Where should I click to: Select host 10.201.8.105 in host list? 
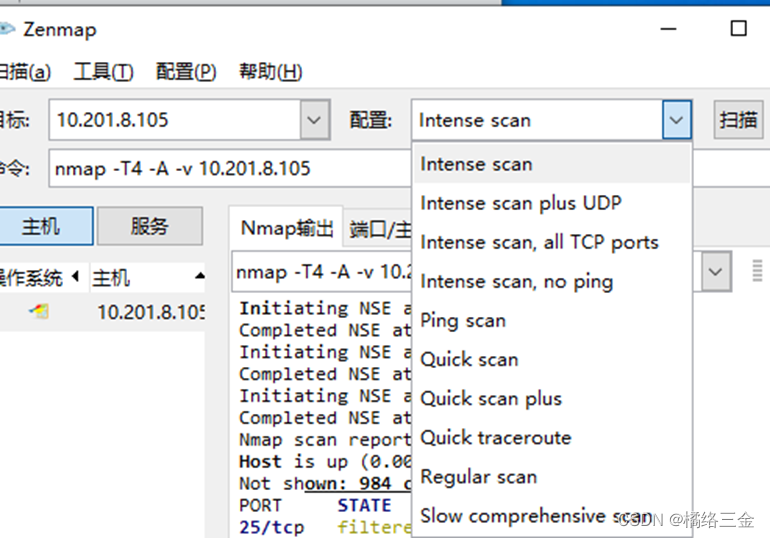point(102,312)
